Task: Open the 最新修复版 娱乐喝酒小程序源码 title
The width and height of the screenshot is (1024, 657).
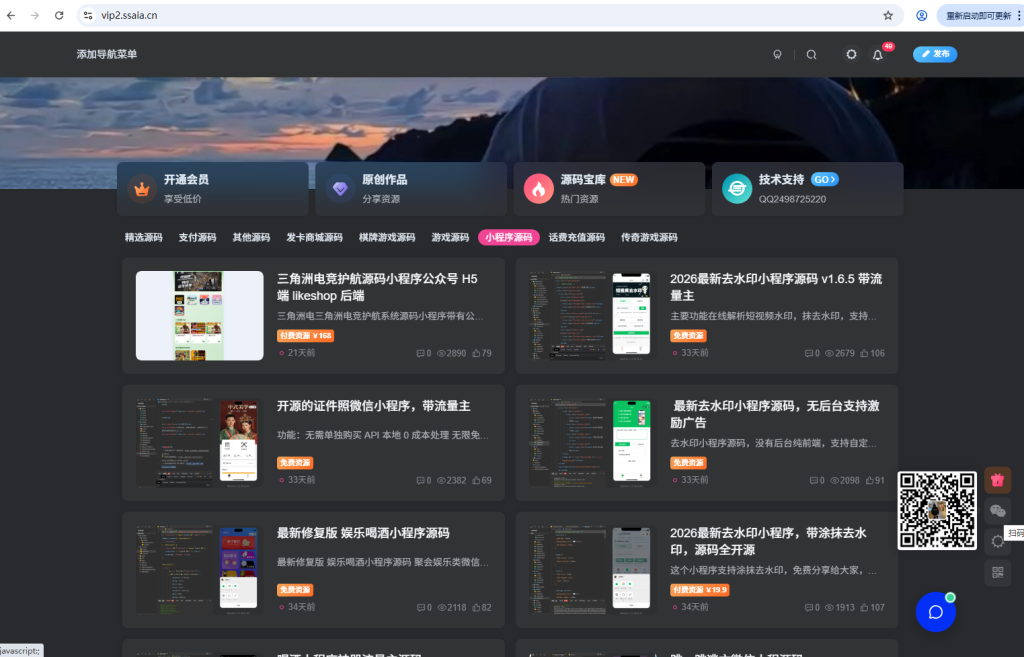Action: [363, 533]
